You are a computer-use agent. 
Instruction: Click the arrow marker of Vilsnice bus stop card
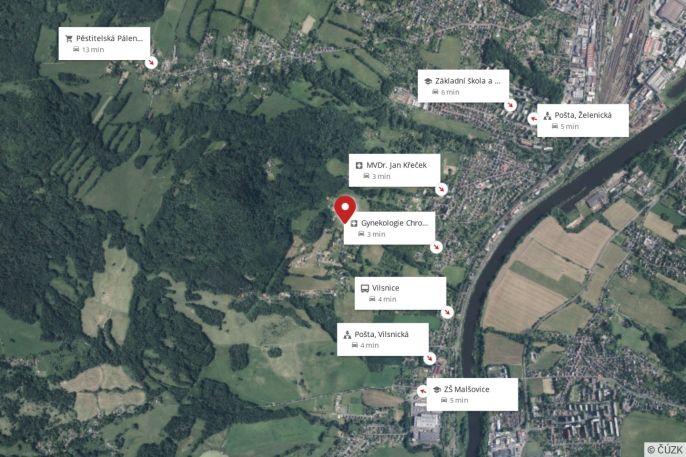tap(447, 312)
